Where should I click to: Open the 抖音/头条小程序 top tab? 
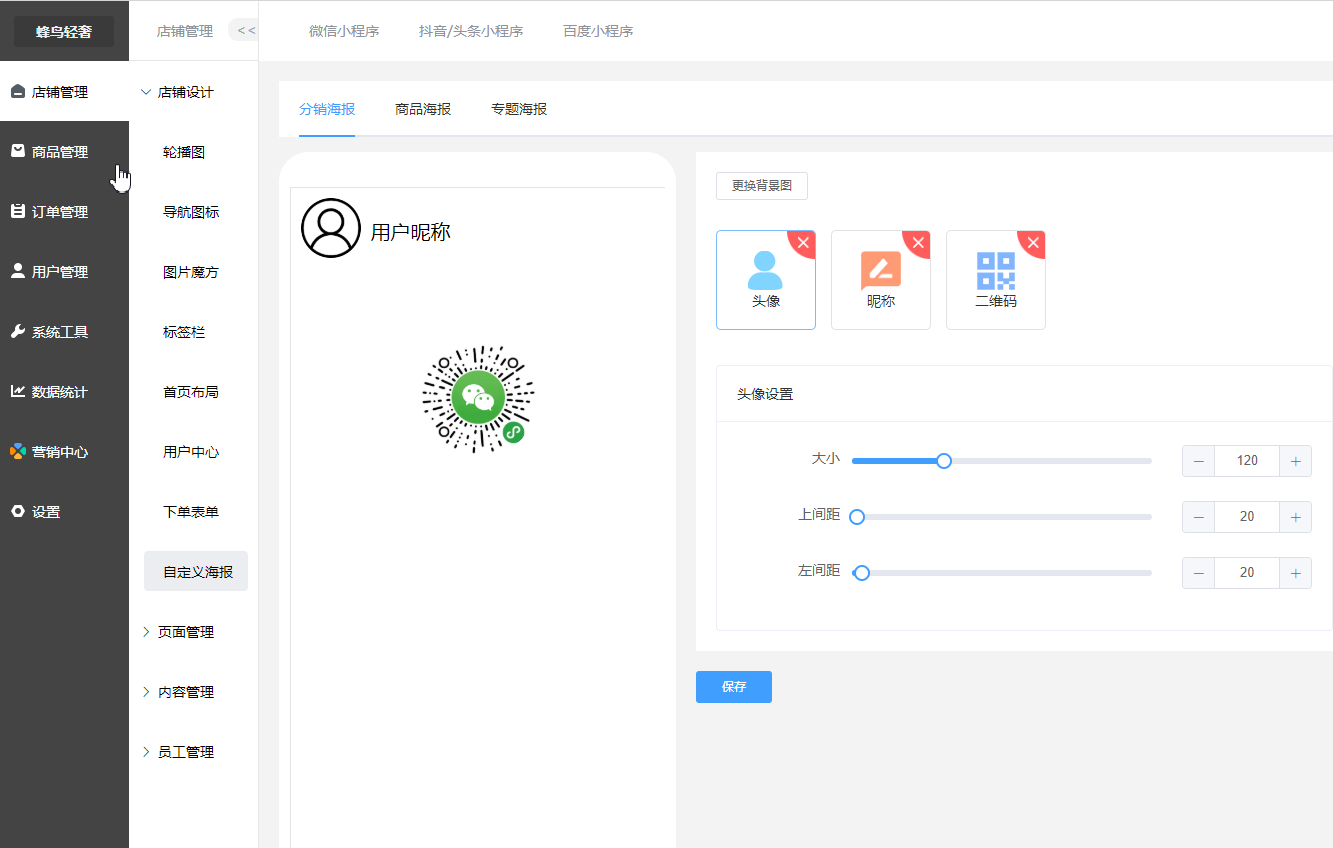[471, 31]
